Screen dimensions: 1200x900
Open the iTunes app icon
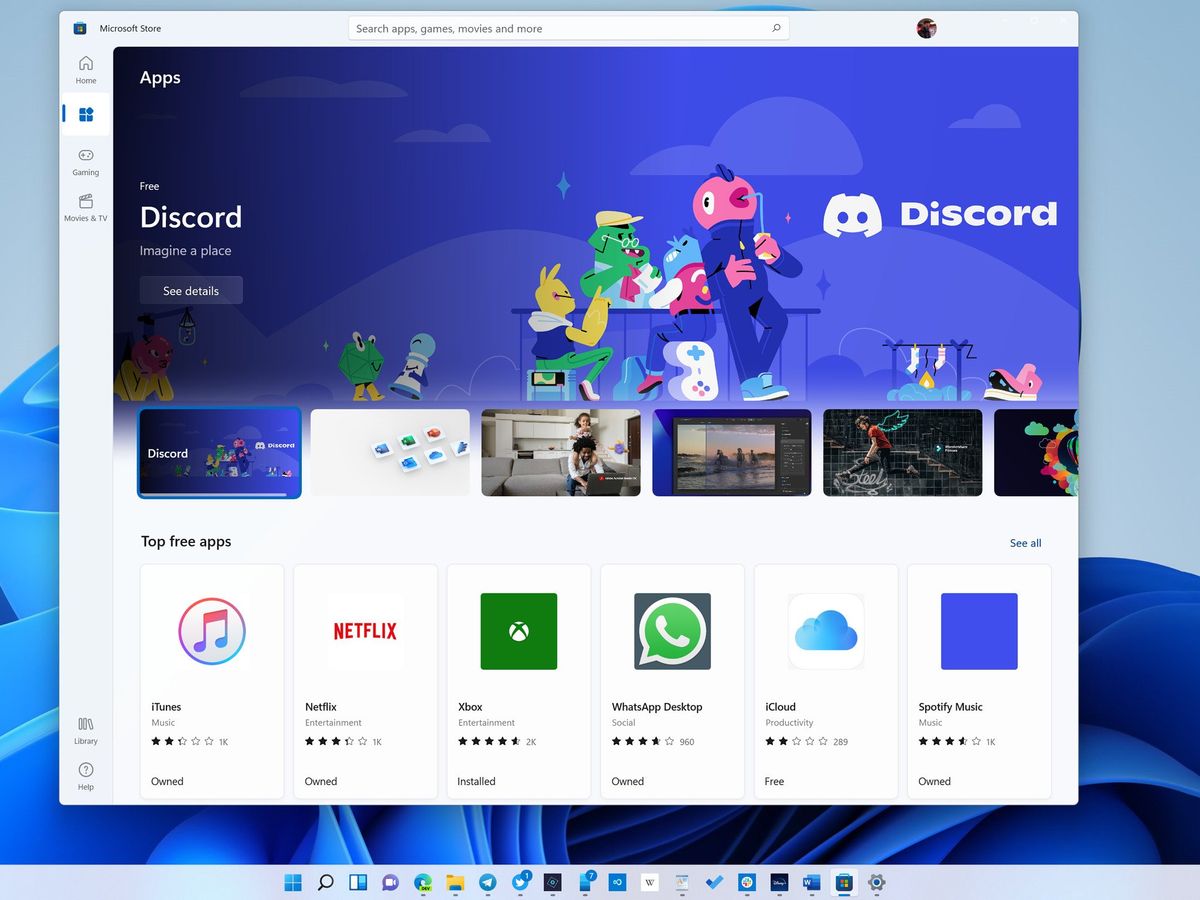211,631
